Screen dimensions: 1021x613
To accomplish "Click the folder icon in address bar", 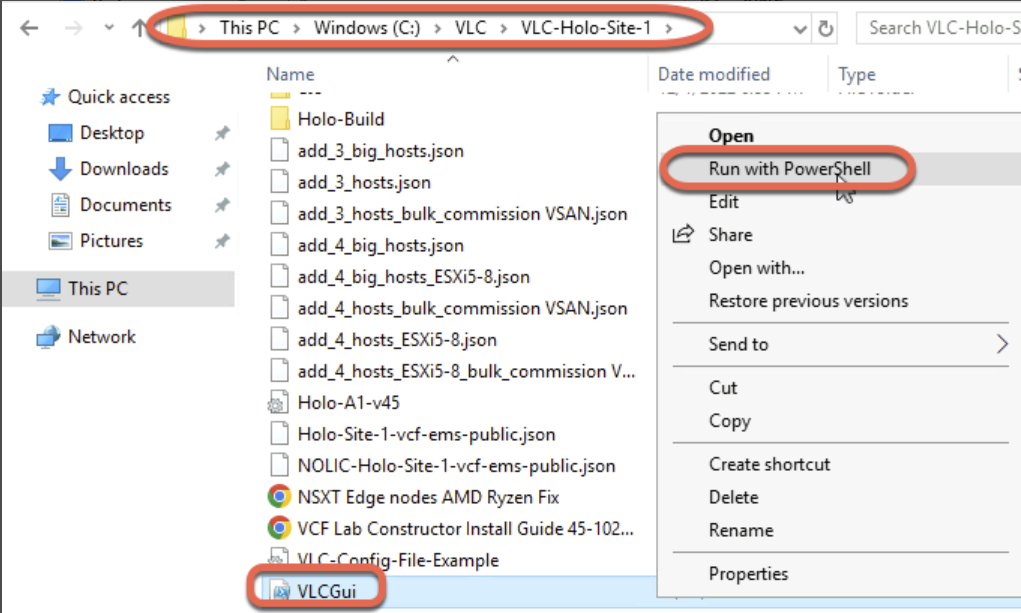I will (176, 28).
